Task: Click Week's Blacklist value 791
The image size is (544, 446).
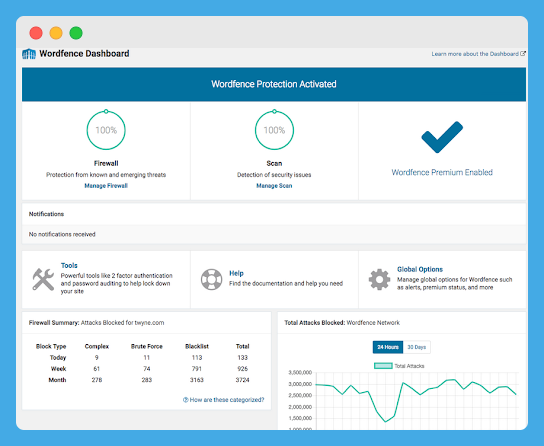Action: click(x=197, y=369)
